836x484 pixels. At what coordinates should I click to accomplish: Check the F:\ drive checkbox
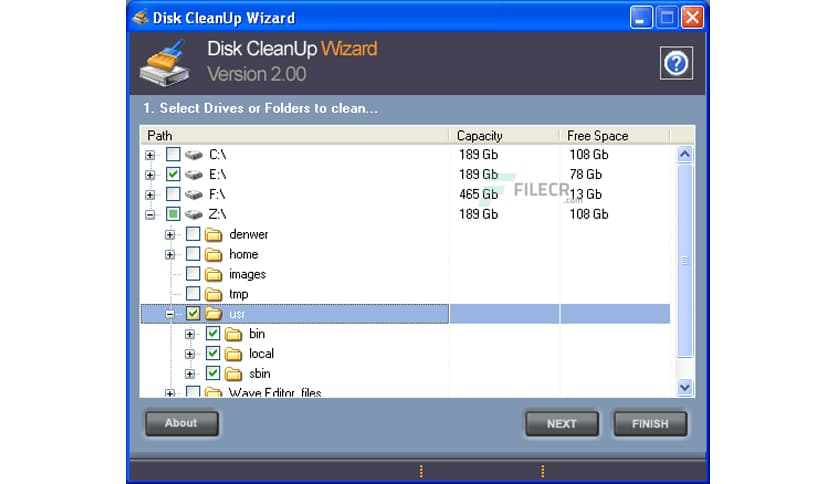[173, 194]
